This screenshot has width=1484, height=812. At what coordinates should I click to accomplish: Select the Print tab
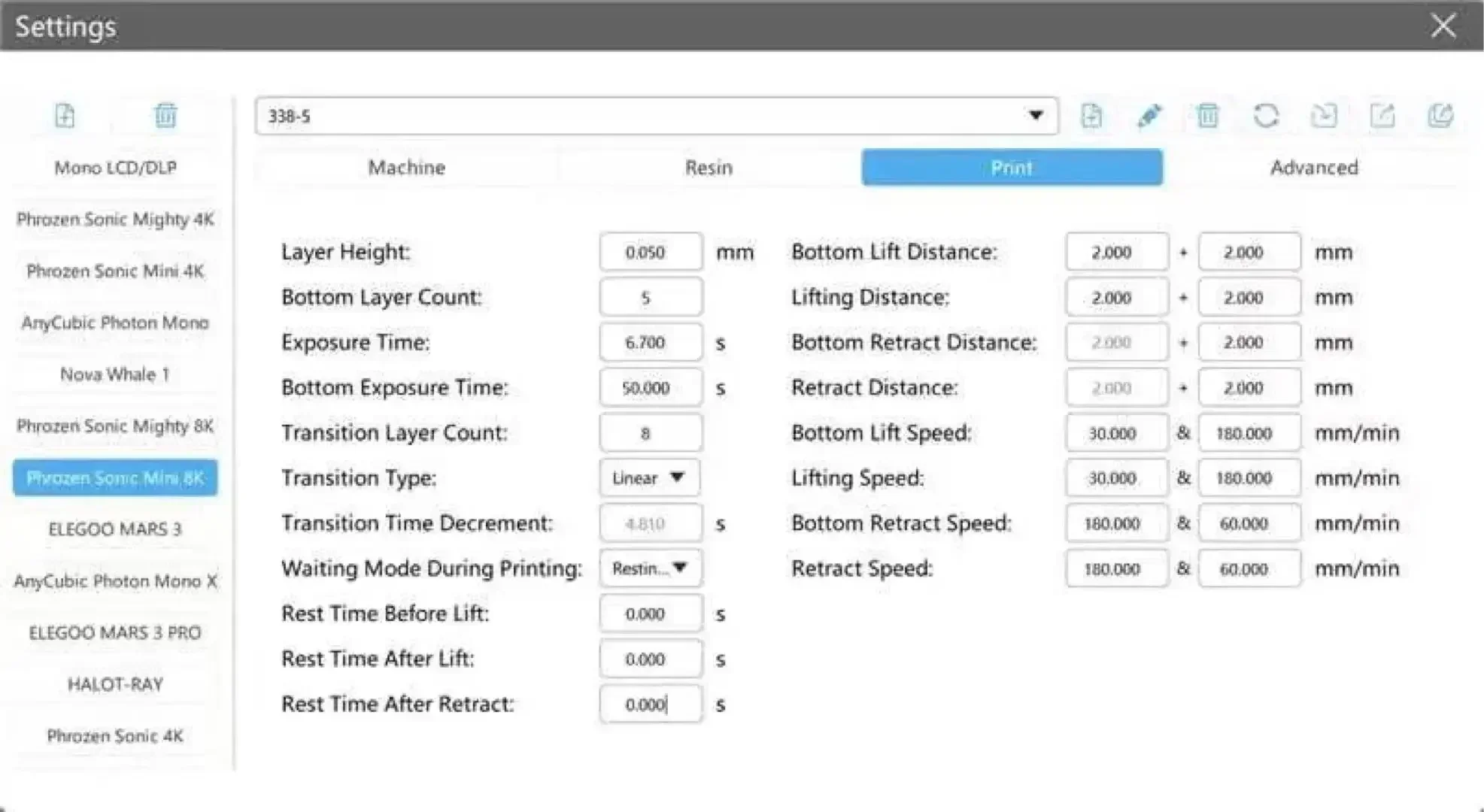click(1010, 167)
